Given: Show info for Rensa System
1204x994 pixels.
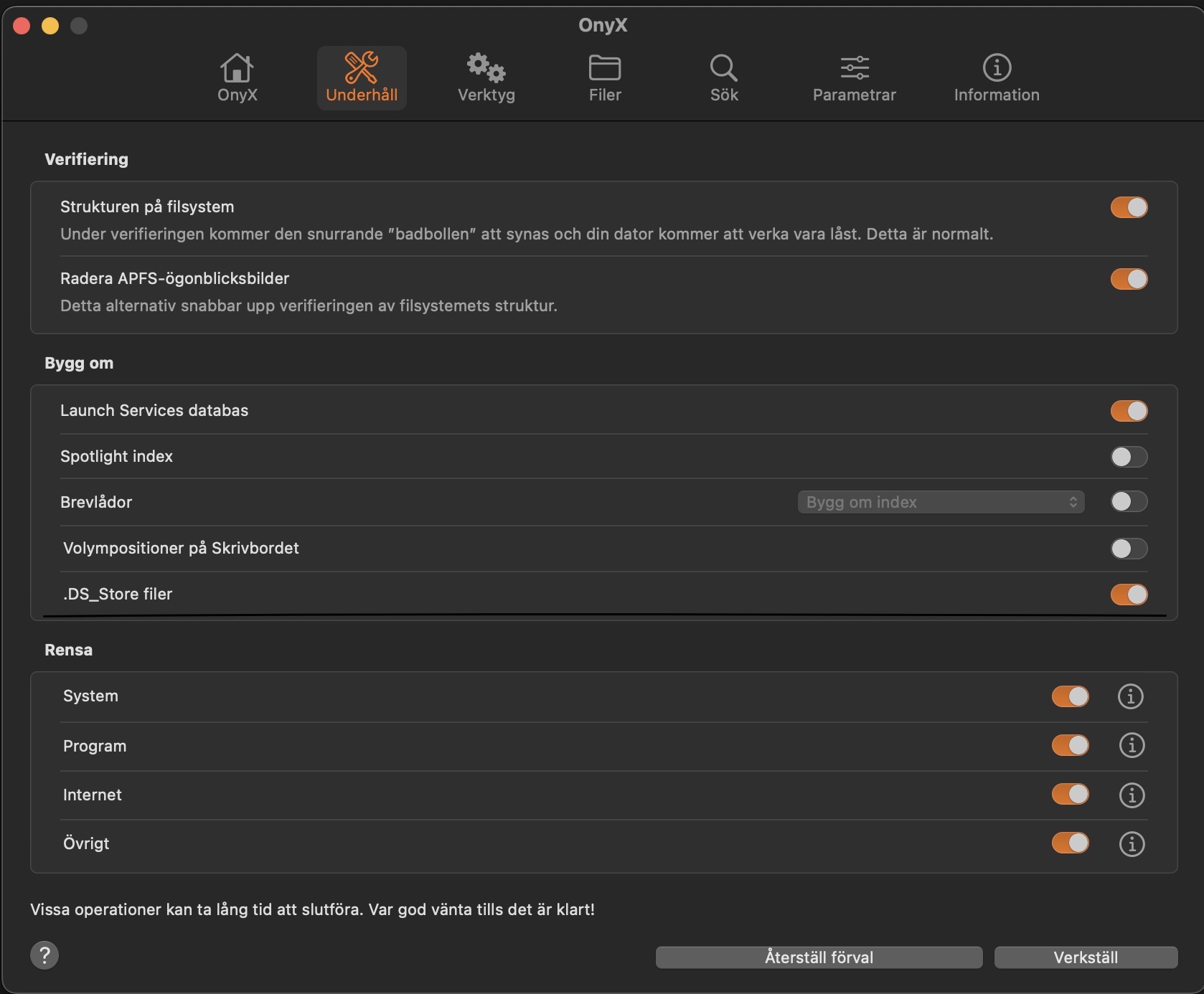Looking at the screenshot, I should click(x=1130, y=696).
